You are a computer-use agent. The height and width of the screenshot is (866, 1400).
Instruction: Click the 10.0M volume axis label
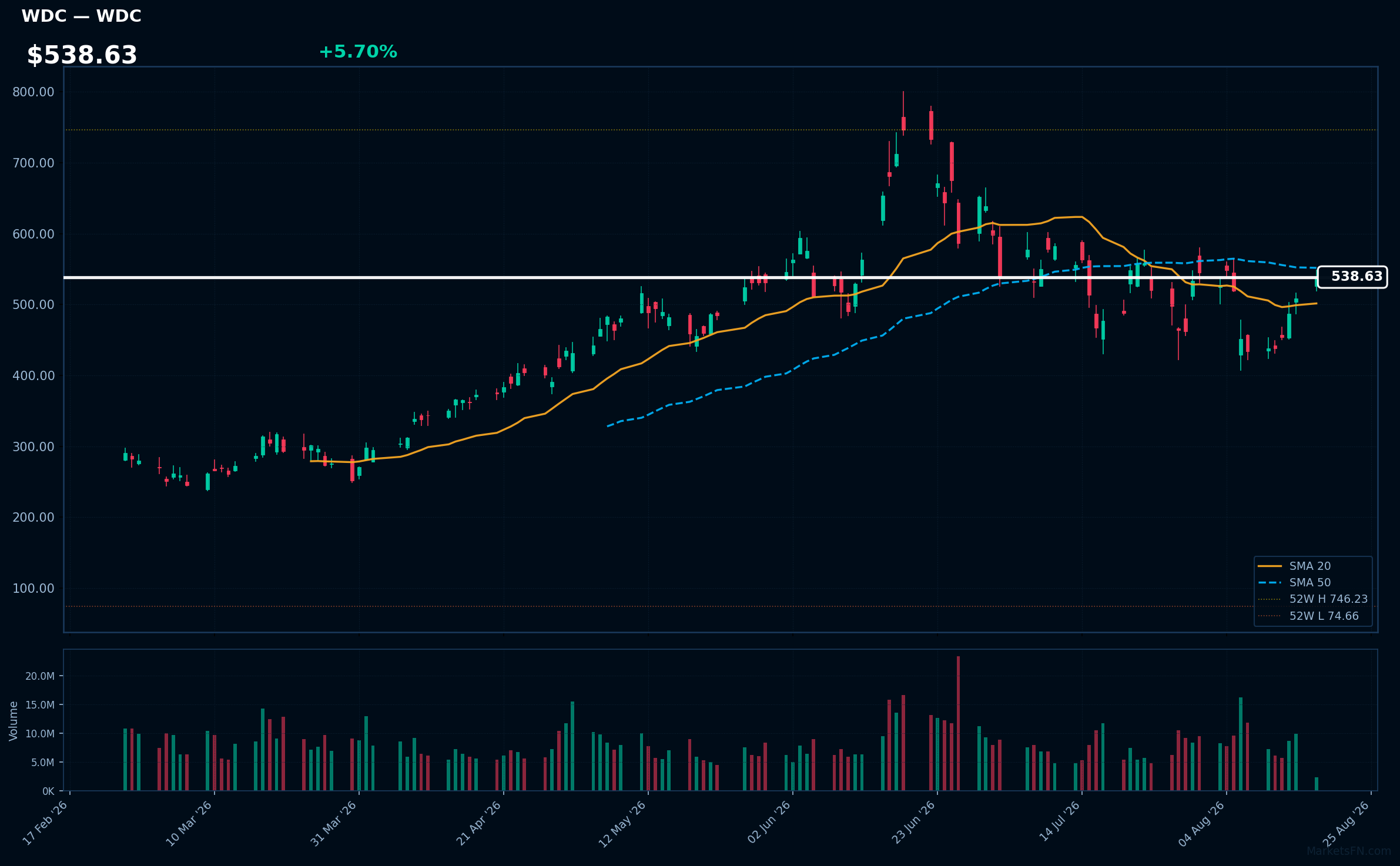(x=40, y=734)
